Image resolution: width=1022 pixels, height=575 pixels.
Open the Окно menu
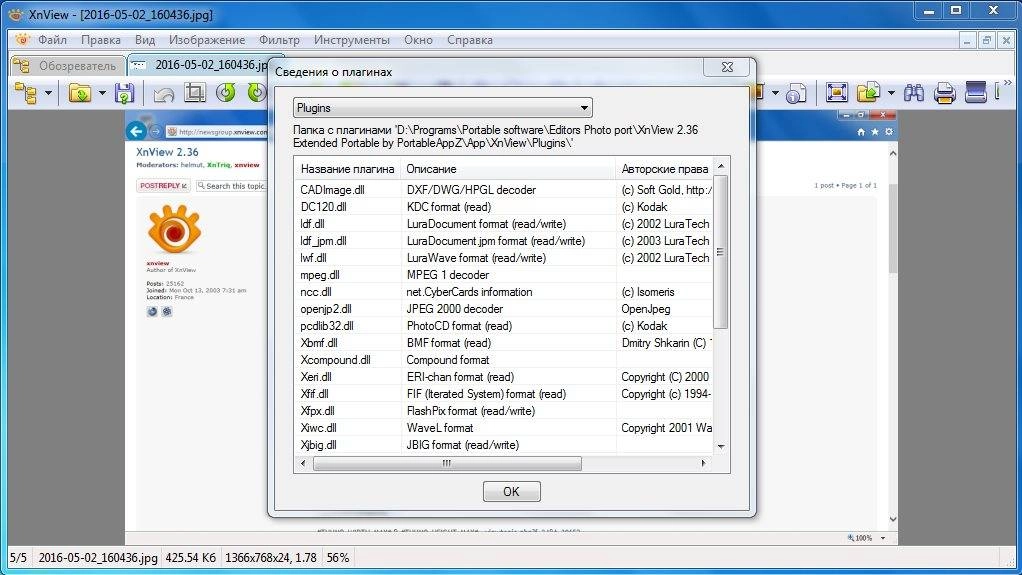pos(418,40)
